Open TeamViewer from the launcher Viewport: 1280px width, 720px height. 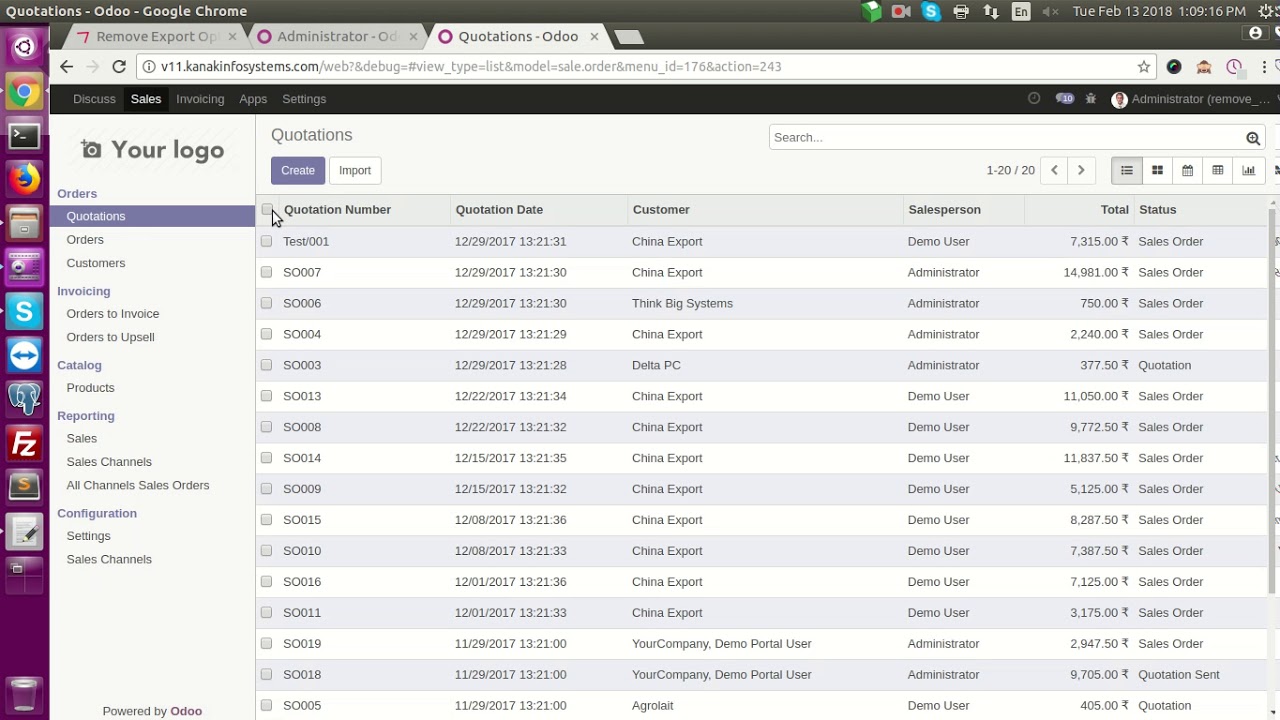tap(24, 355)
